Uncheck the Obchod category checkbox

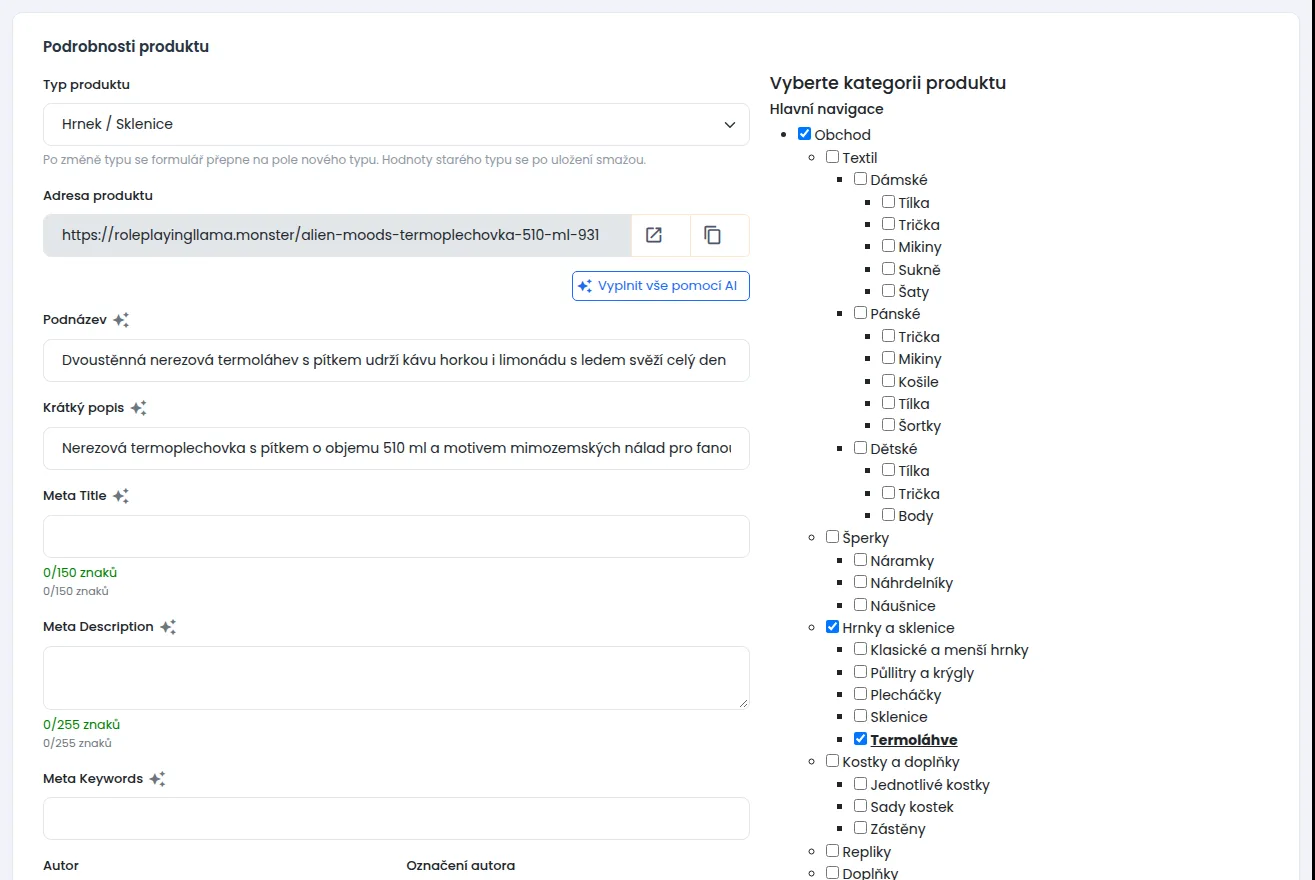804,134
